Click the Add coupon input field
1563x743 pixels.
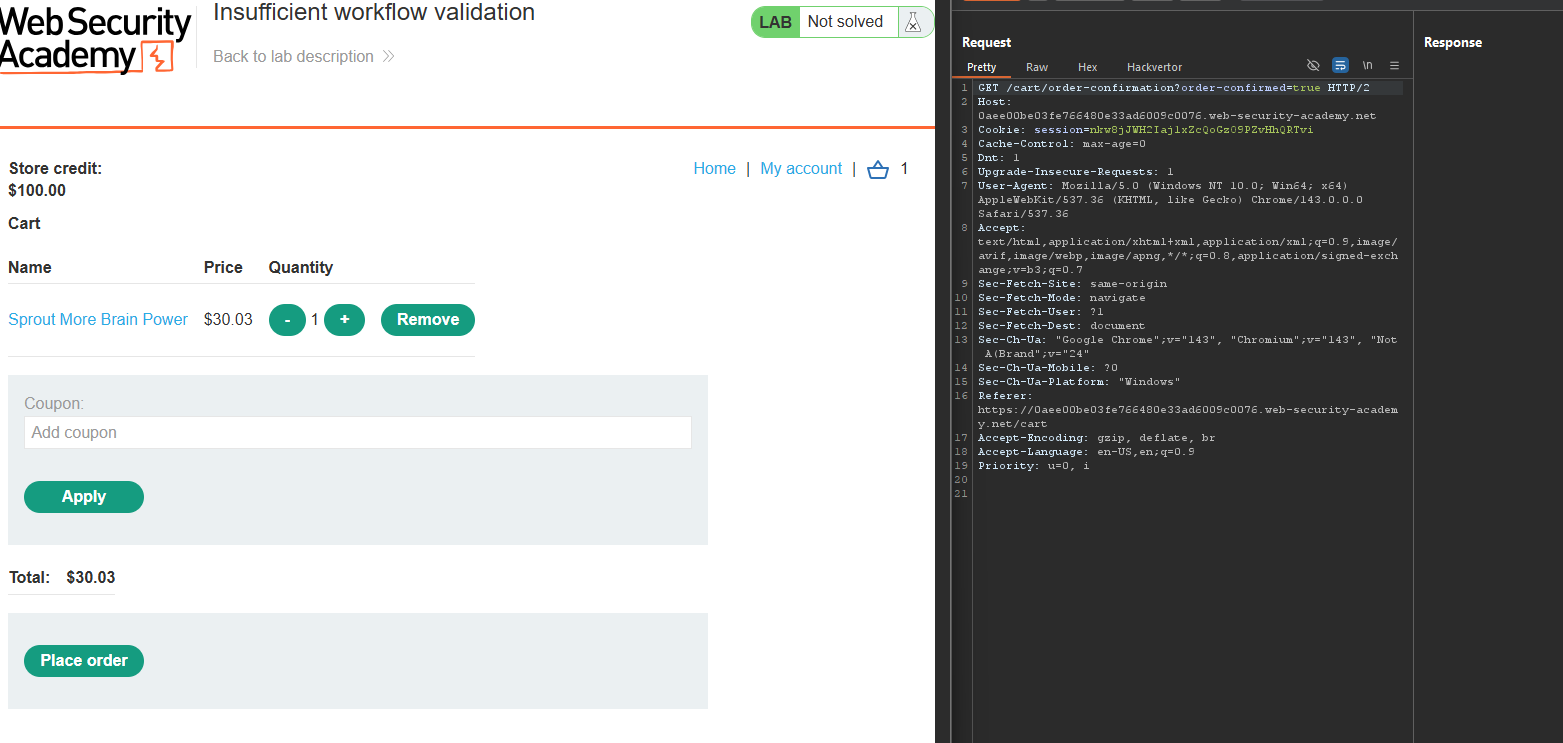358,433
